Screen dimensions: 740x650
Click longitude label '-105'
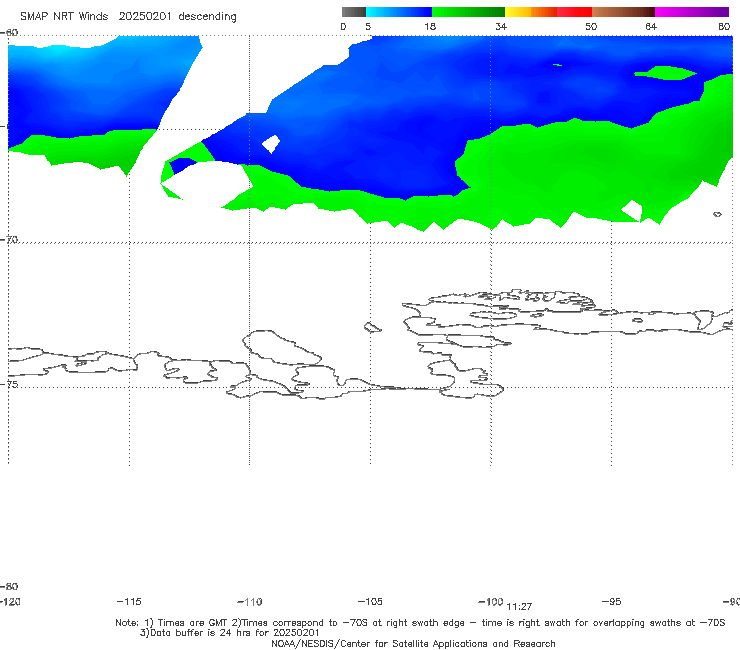370,601
